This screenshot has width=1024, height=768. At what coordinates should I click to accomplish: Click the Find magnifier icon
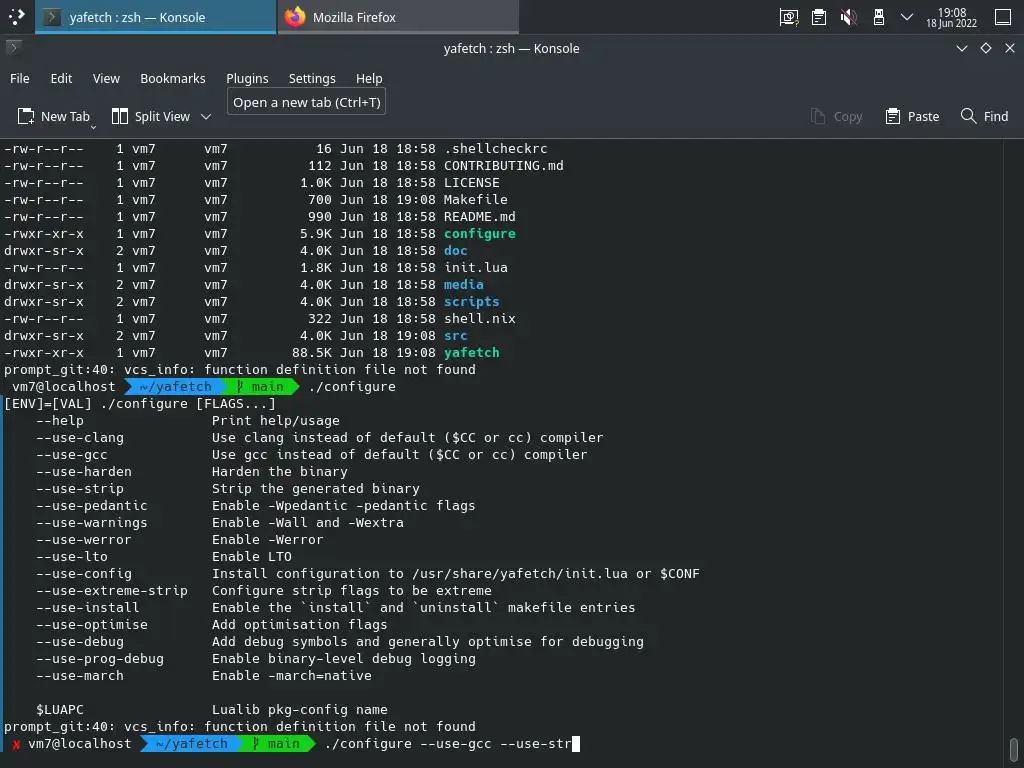click(x=968, y=116)
